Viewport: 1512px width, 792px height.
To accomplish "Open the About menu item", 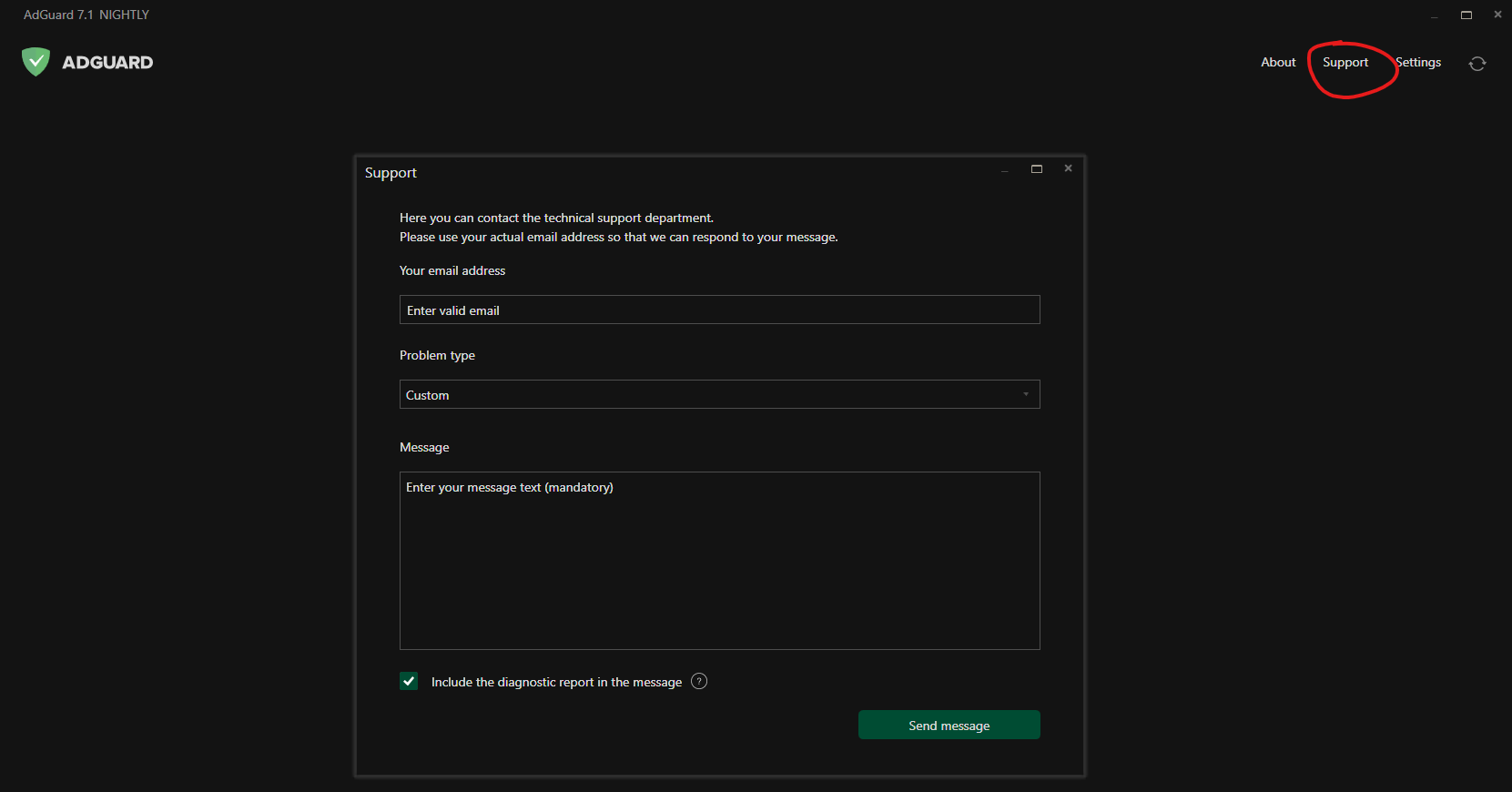I will pos(1278,62).
